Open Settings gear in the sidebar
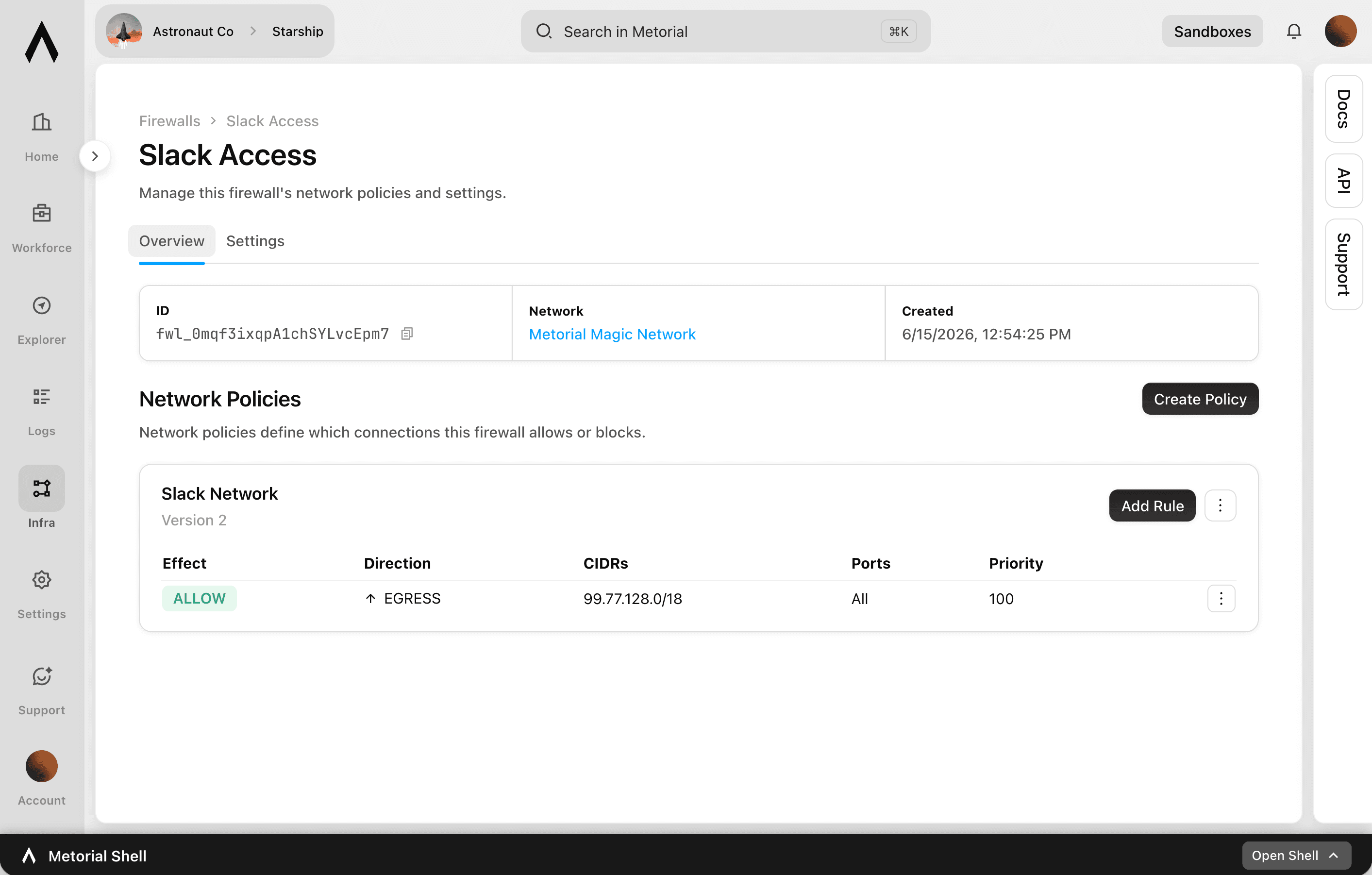 (42, 580)
